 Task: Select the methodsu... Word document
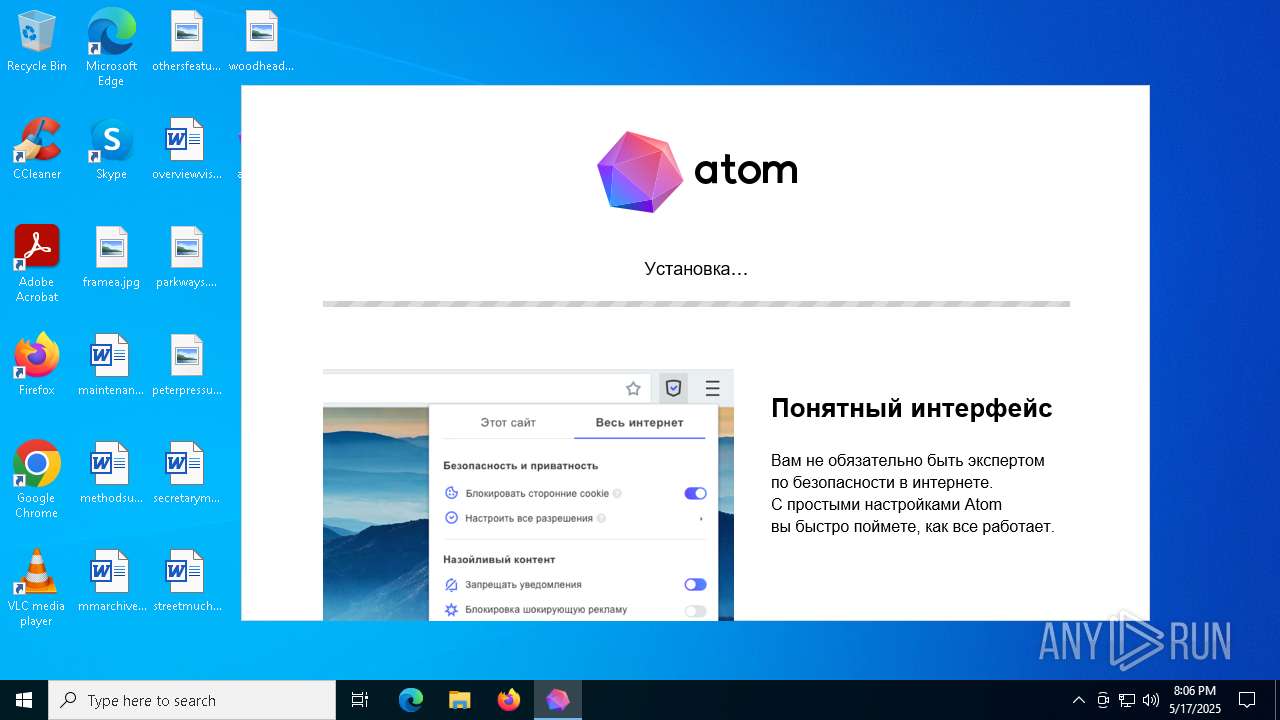pos(111,474)
